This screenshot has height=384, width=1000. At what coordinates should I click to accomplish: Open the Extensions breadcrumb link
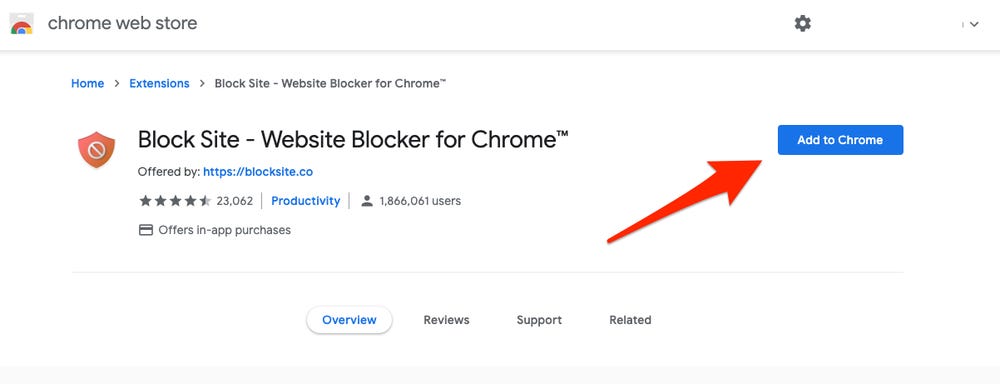coord(159,84)
